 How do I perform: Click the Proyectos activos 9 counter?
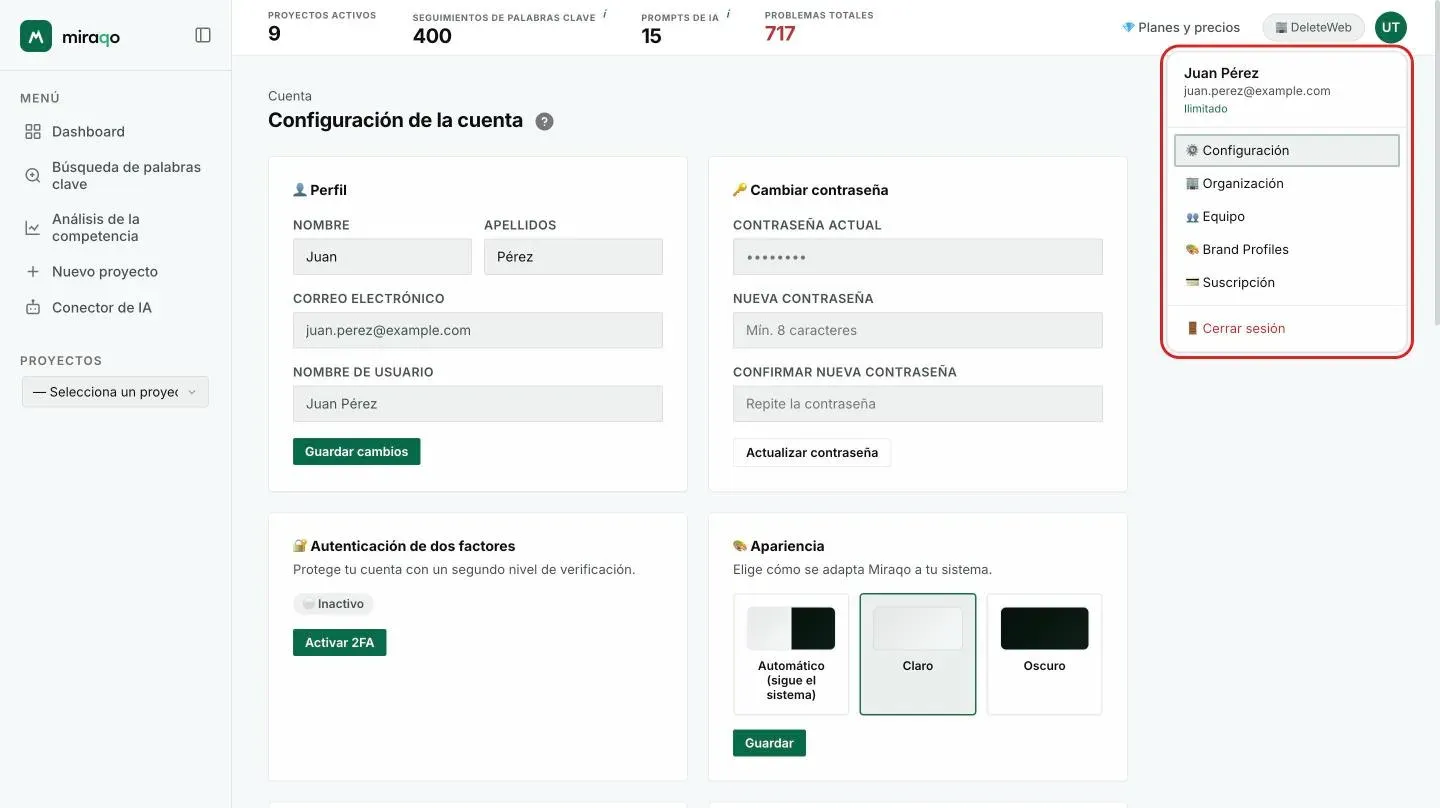pos(322,27)
